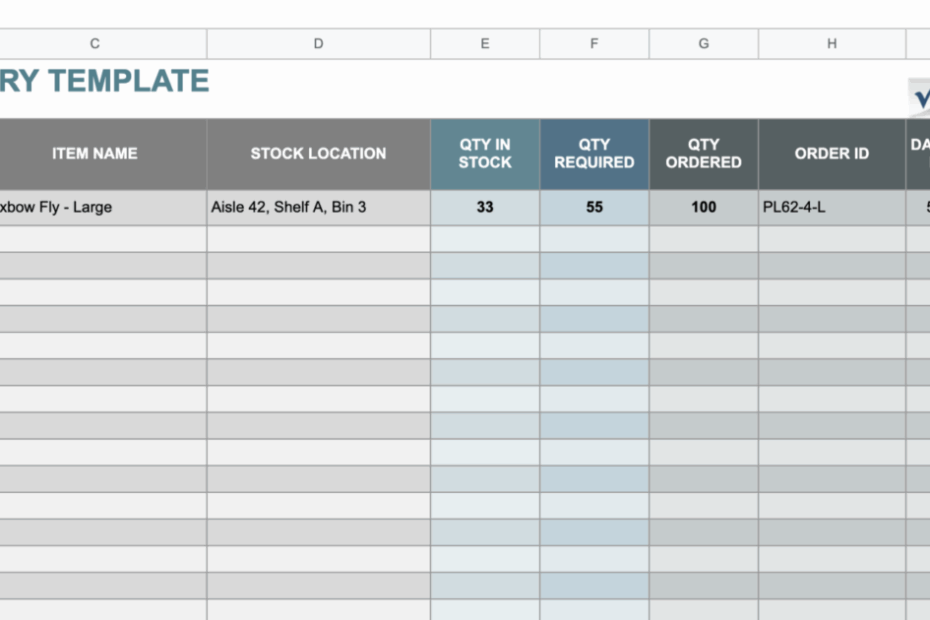Select the cell showing quantity 55
This screenshot has height=620, width=930.
(x=594, y=207)
